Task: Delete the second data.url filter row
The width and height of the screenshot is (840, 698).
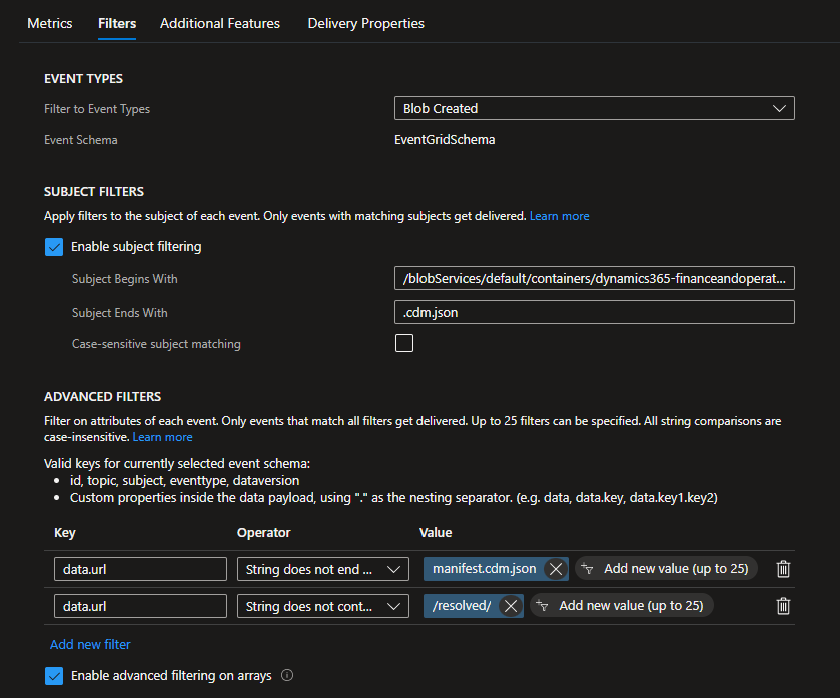Action: (x=783, y=605)
